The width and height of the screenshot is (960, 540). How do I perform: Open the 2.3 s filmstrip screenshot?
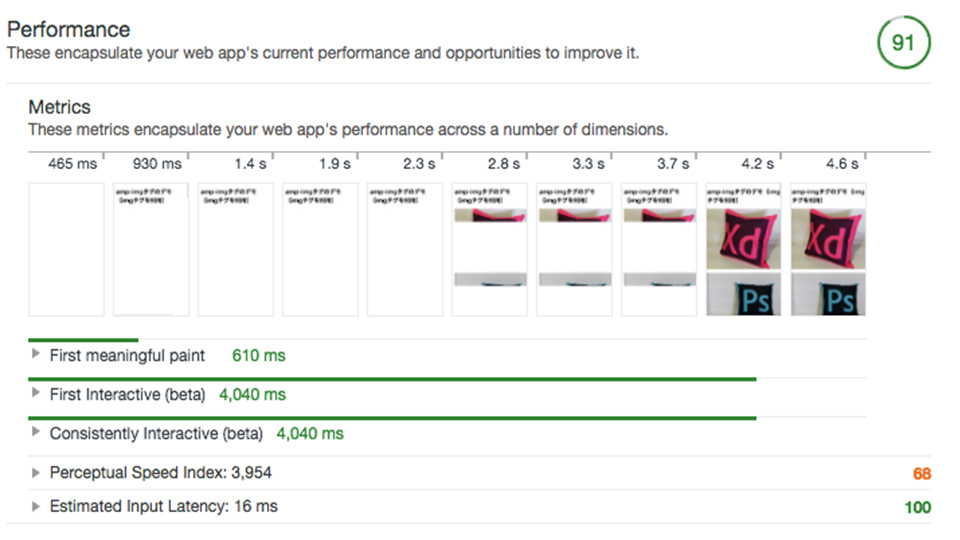click(x=405, y=249)
